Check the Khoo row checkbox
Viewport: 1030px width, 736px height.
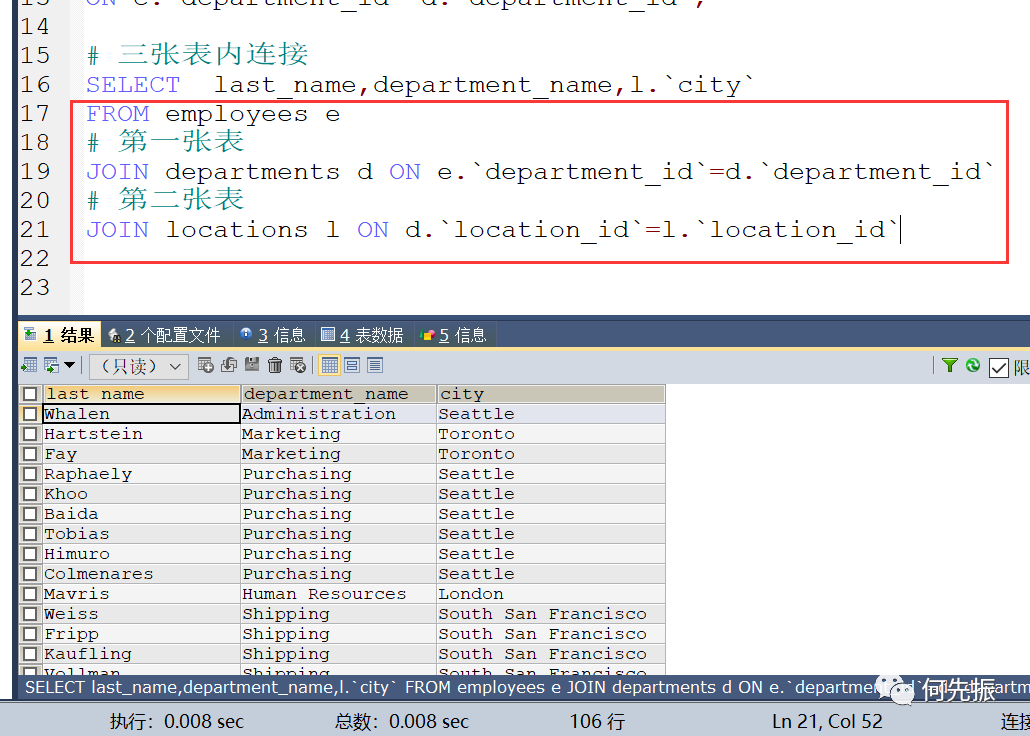tap(30, 494)
